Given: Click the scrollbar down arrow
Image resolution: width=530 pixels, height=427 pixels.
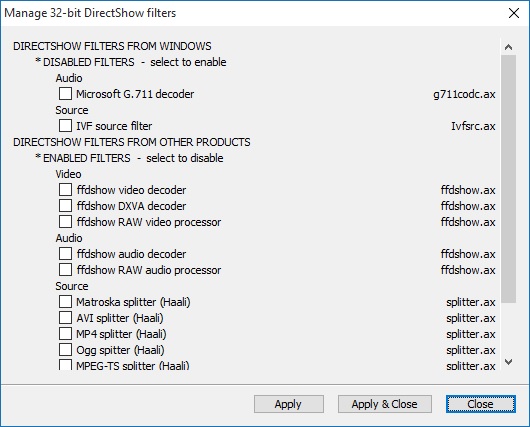Looking at the screenshot, I should tap(508, 362).
